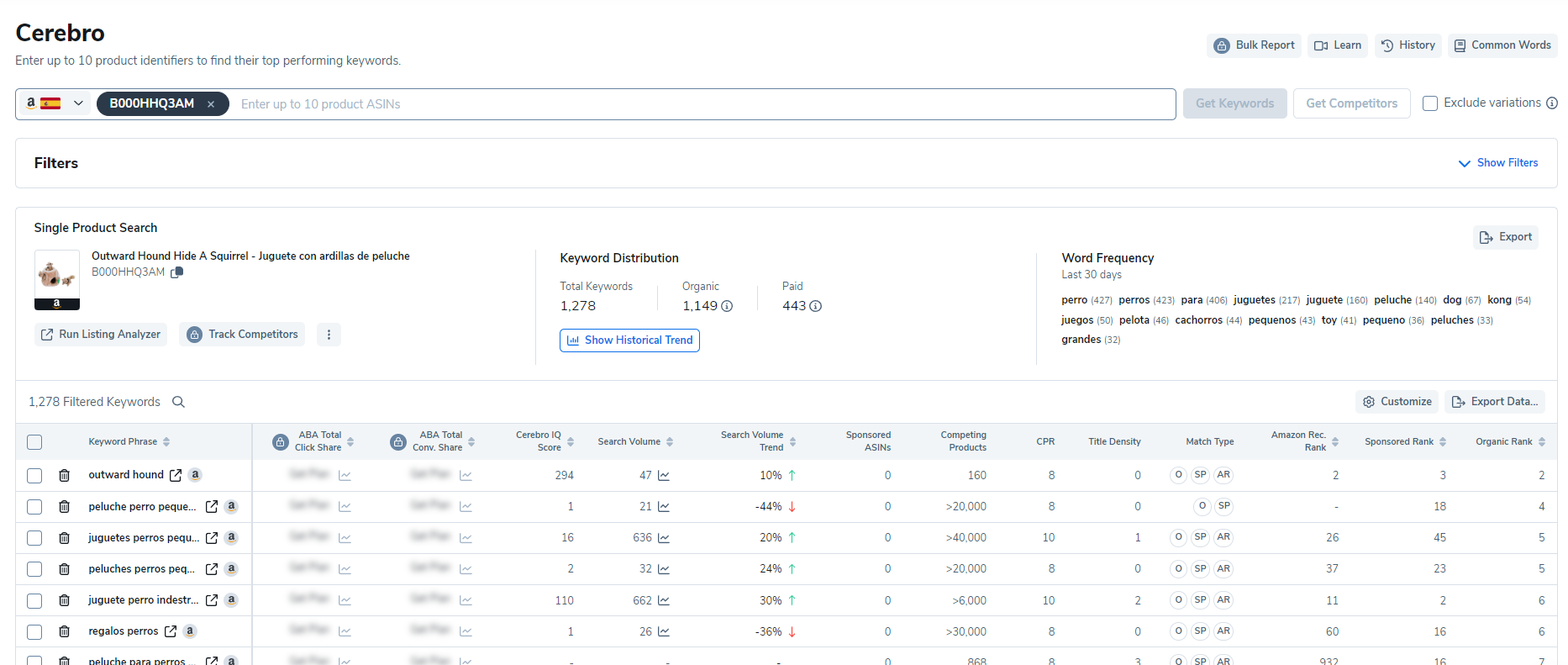Select the juguetes perros pequ row checkbox

(x=34, y=538)
